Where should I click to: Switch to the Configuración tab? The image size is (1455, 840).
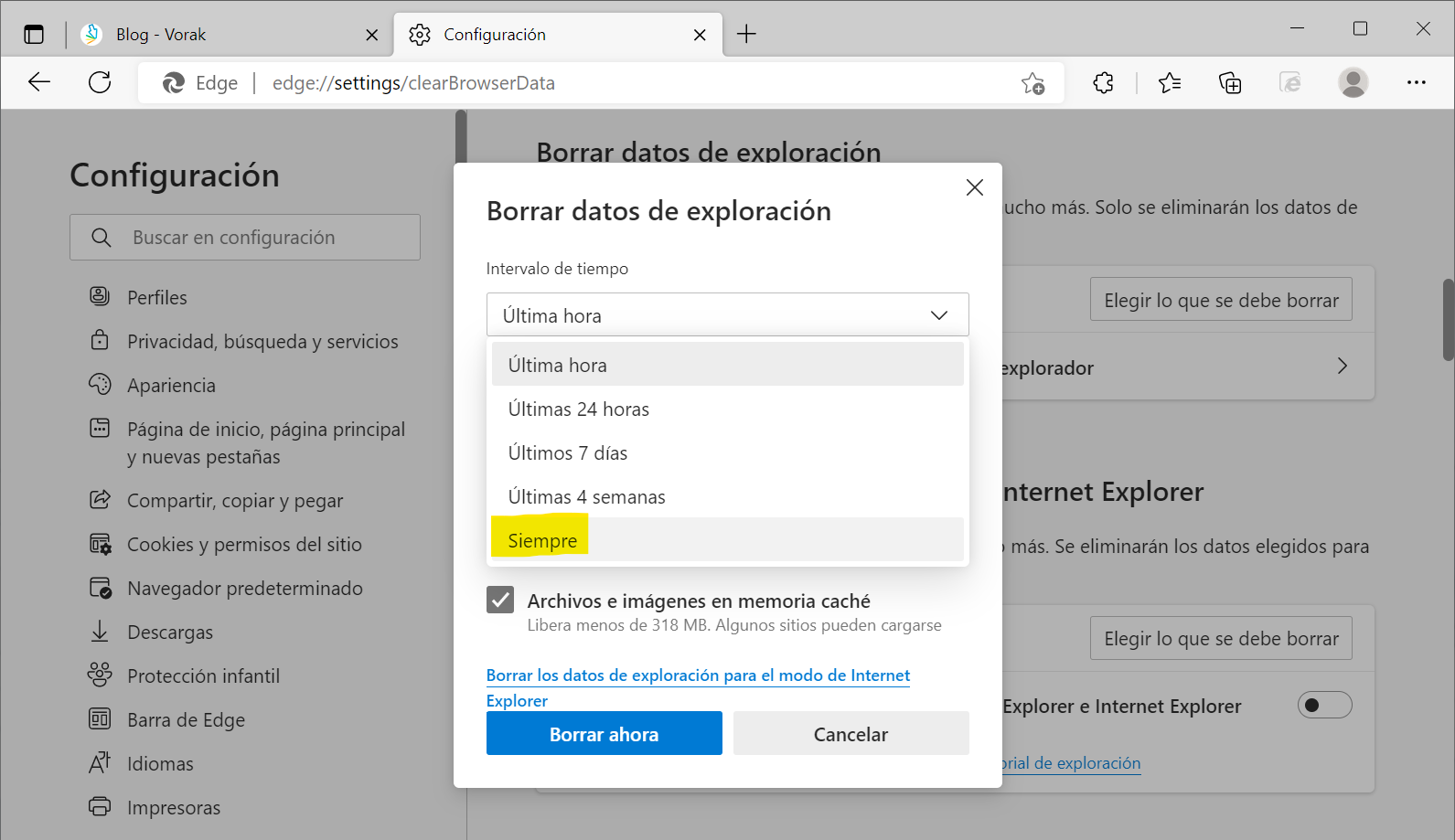(x=558, y=35)
